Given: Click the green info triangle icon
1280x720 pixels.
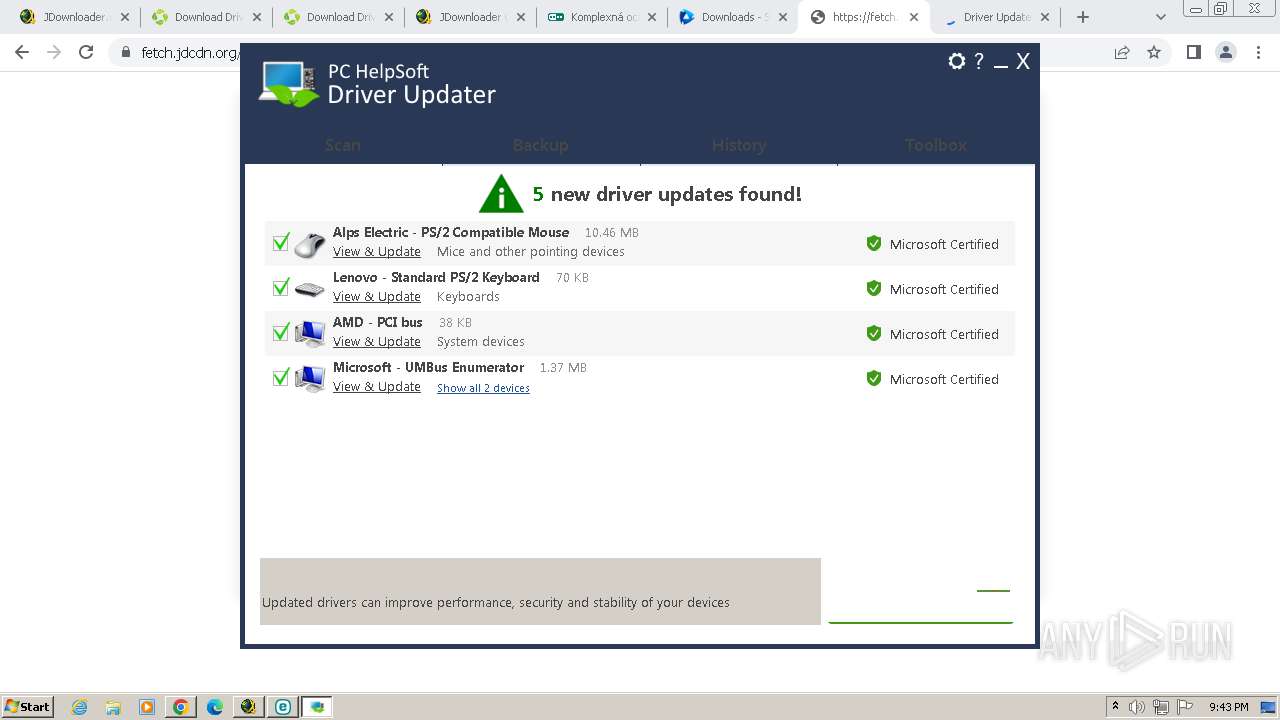Looking at the screenshot, I should pos(501,194).
